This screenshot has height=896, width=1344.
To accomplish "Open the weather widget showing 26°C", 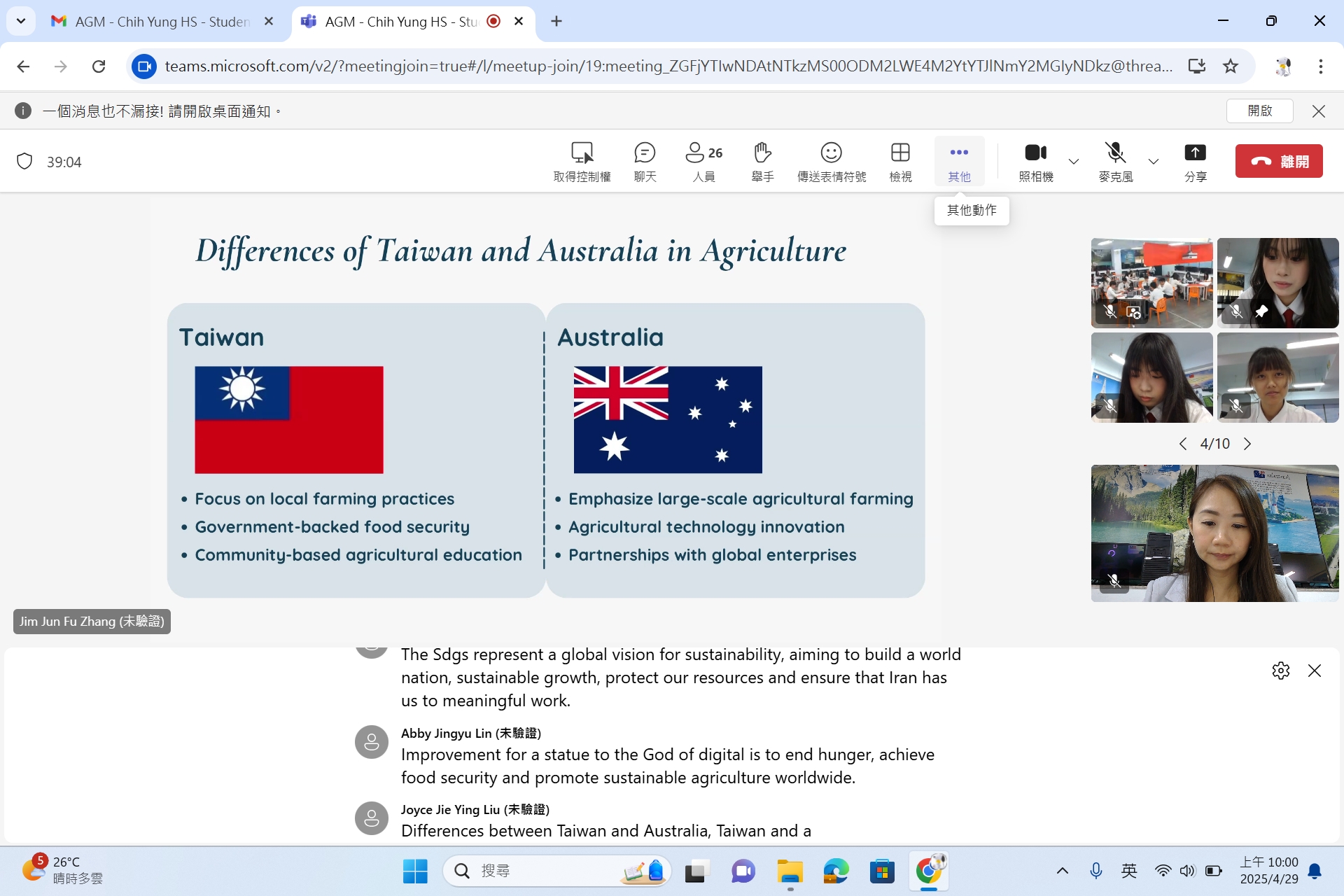I will [x=63, y=870].
